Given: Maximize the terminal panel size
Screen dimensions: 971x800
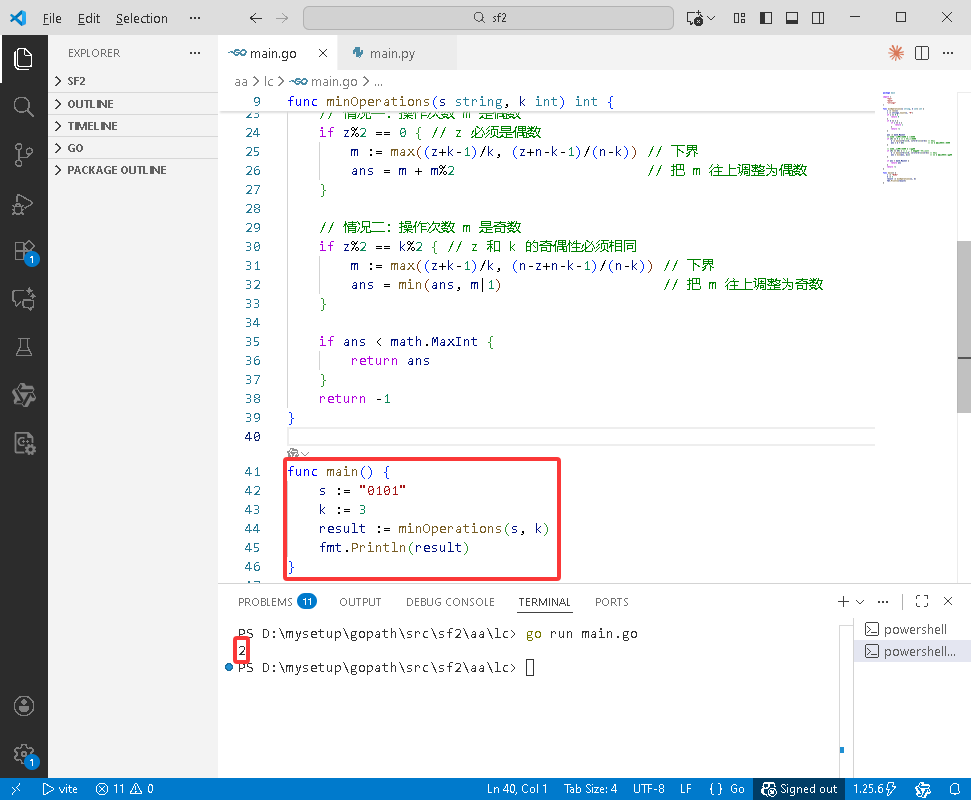Looking at the screenshot, I should (921, 601).
